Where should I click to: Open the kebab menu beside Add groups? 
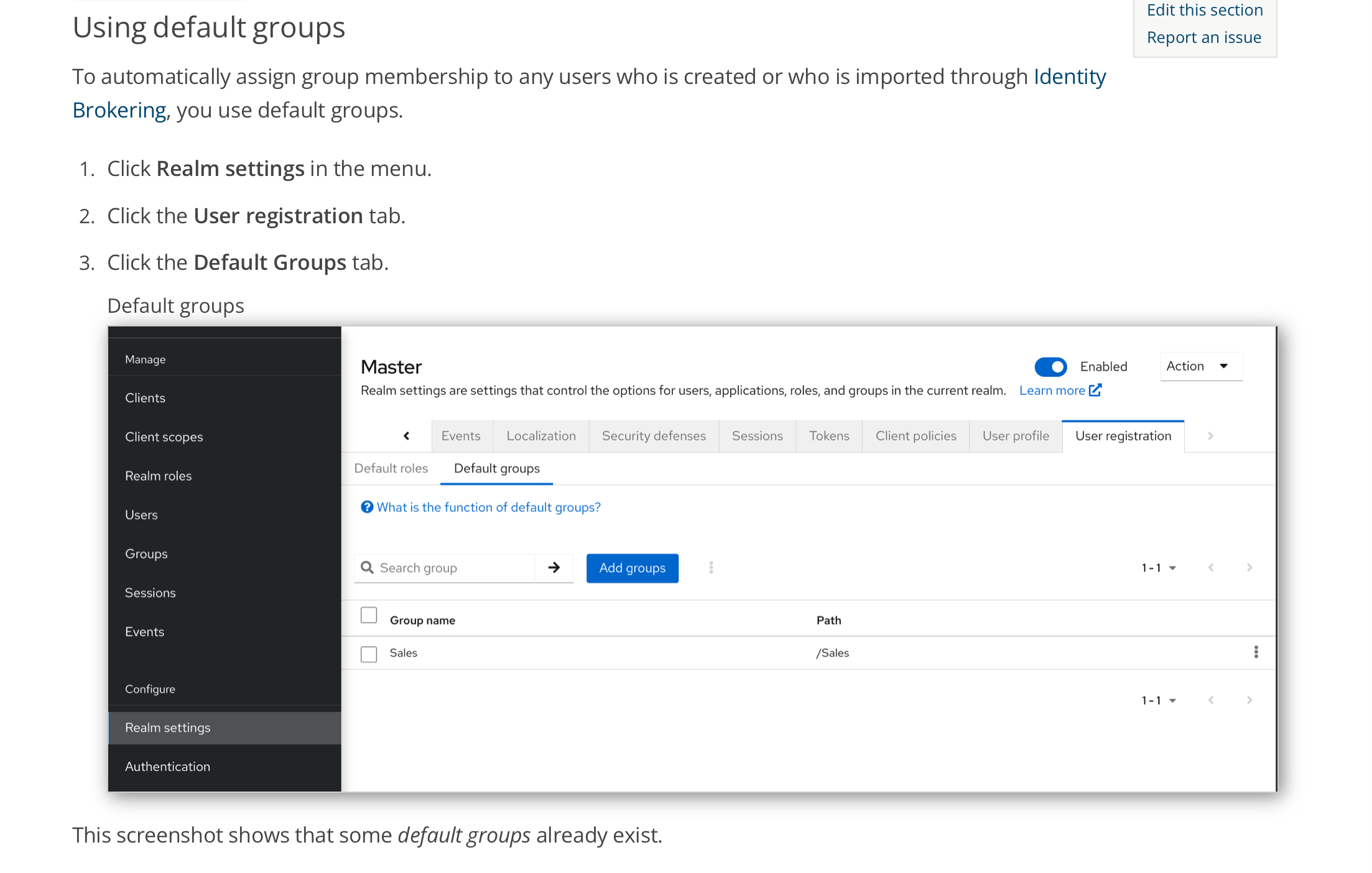click(710, 568)
